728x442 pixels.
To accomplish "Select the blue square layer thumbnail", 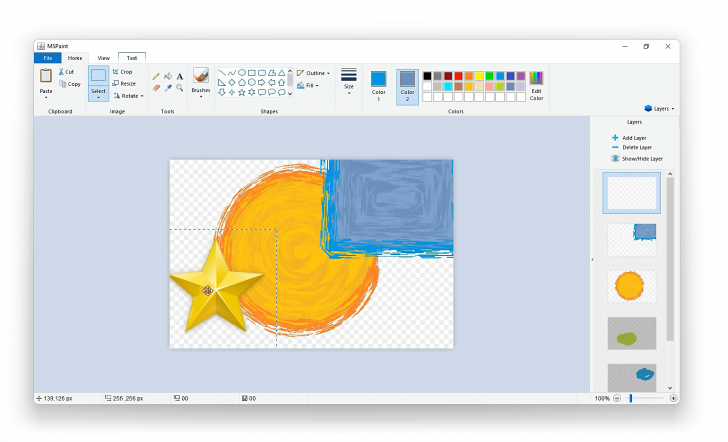I will pyautogui.click(x=631, y=240).
